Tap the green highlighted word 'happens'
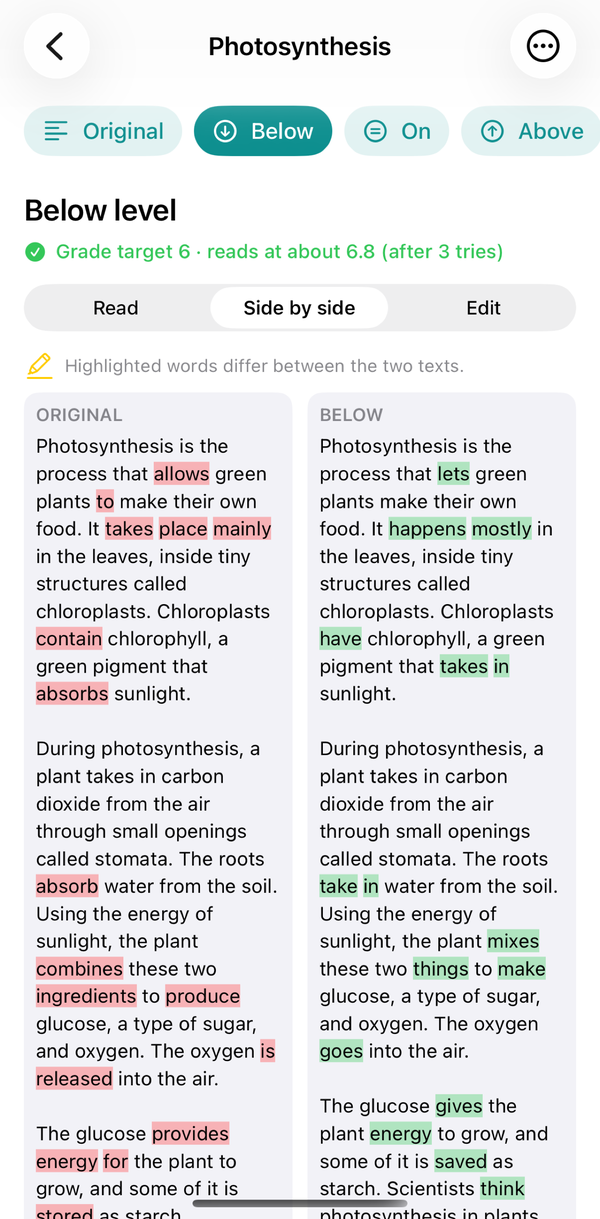 coord(427,529)
